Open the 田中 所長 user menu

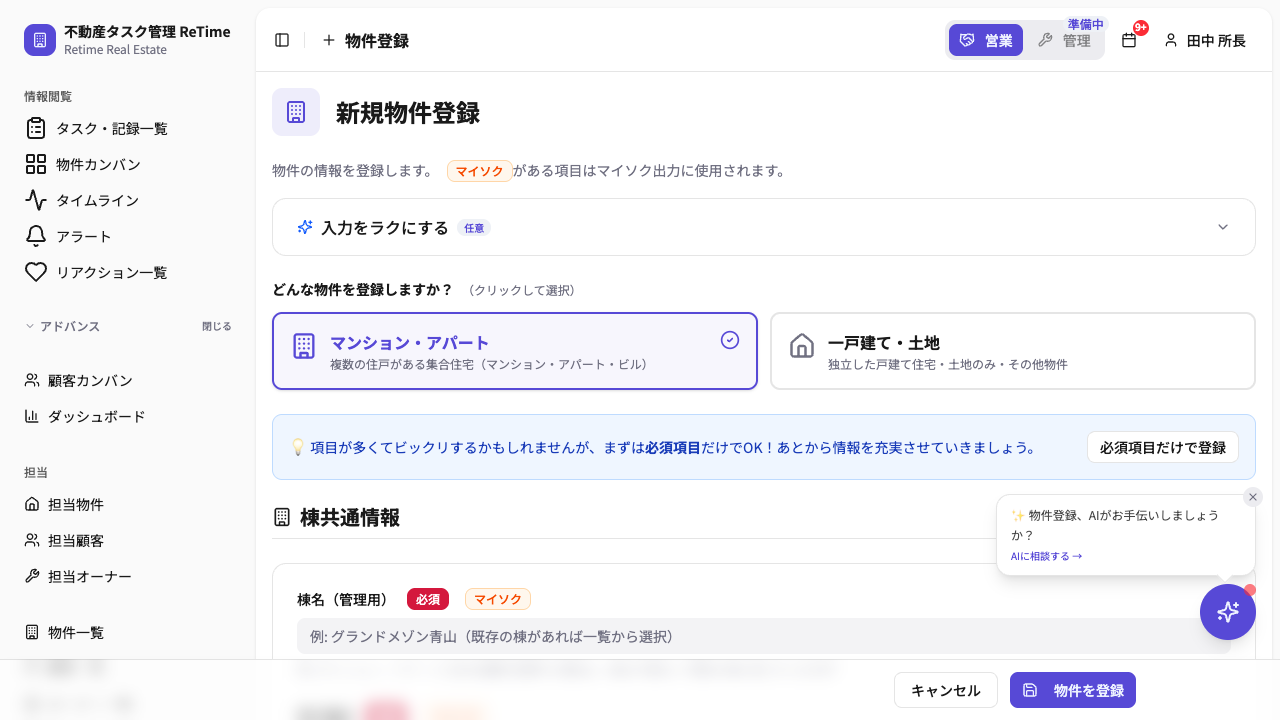tap(1205, 40)
